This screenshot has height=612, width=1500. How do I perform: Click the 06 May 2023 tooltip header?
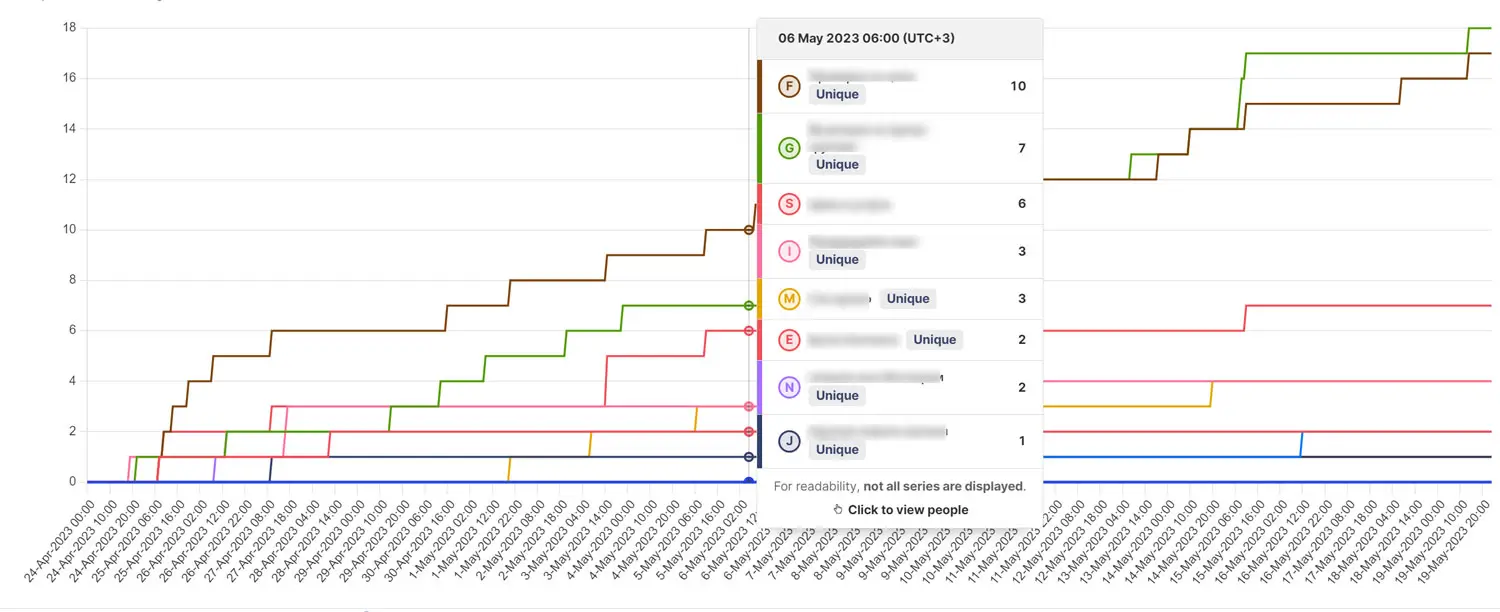coord(865,38)
